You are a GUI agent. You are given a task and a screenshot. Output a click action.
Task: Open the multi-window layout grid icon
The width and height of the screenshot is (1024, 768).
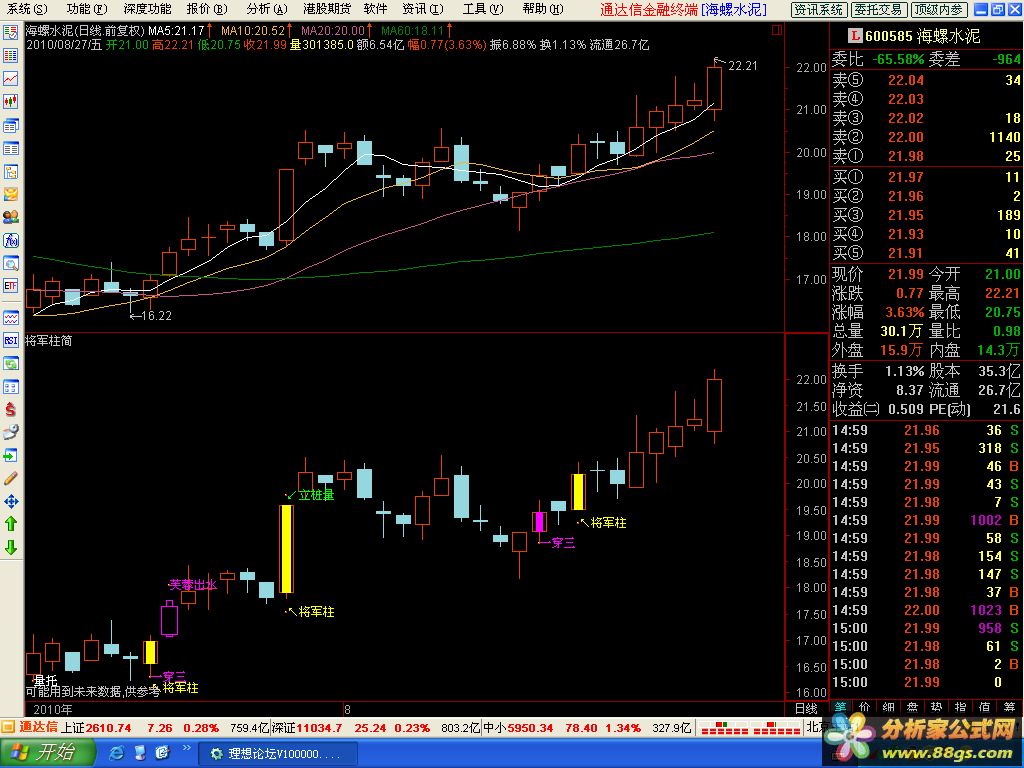tap(10, 387)
